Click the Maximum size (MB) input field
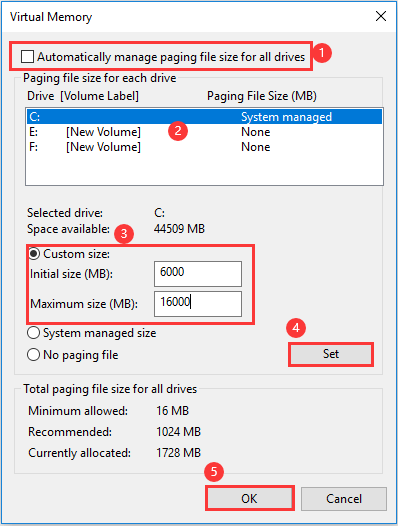Viewport: 398px width, 526px height. 198,304
